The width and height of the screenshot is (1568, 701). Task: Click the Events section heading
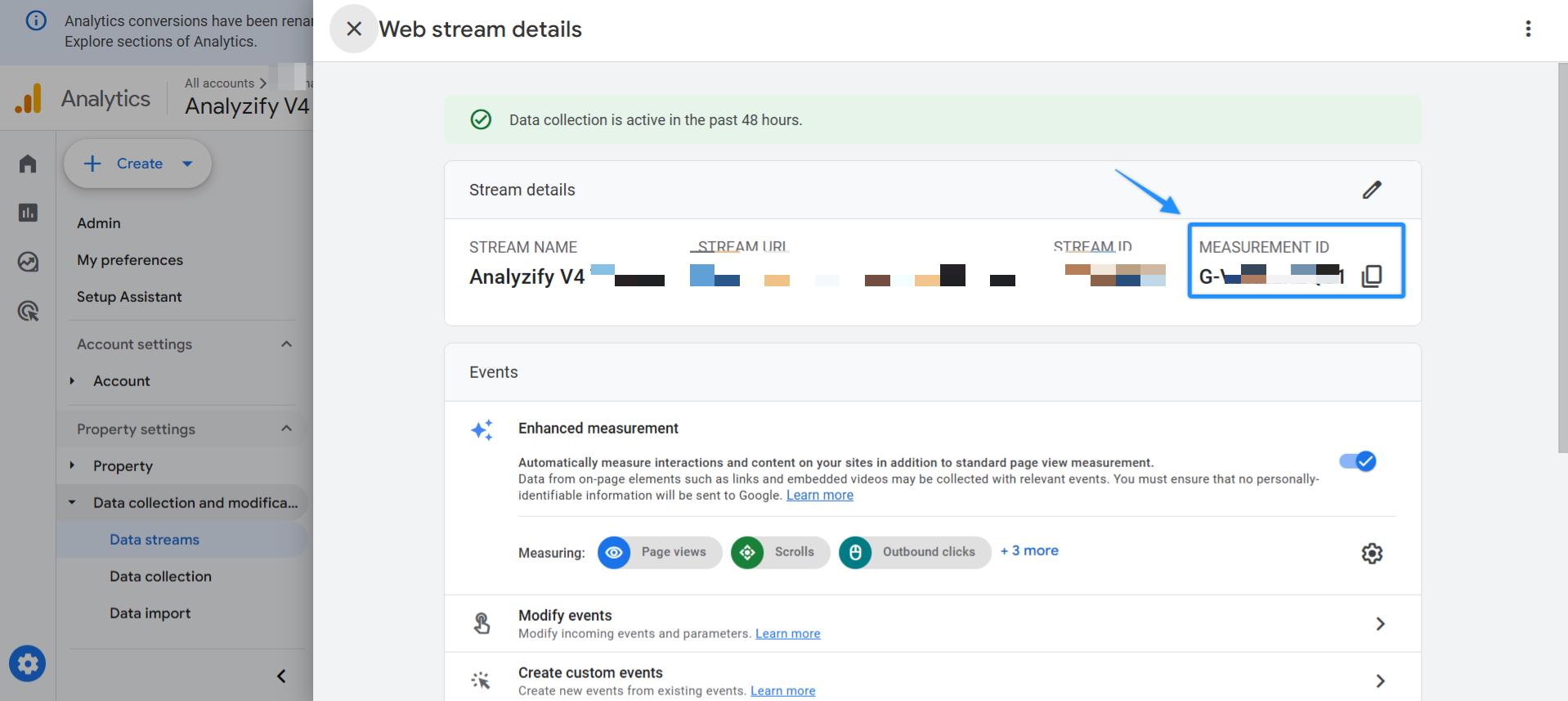tap(494, 372)
